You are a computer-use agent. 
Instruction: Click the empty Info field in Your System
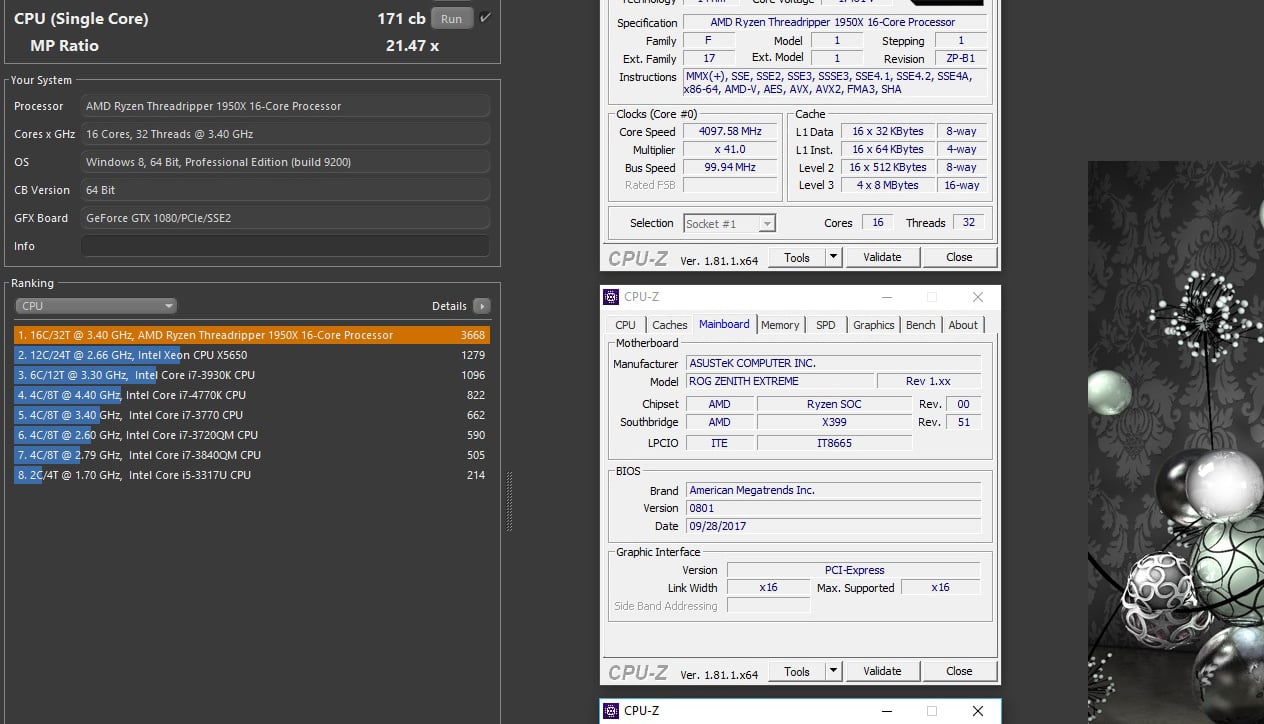285,246
